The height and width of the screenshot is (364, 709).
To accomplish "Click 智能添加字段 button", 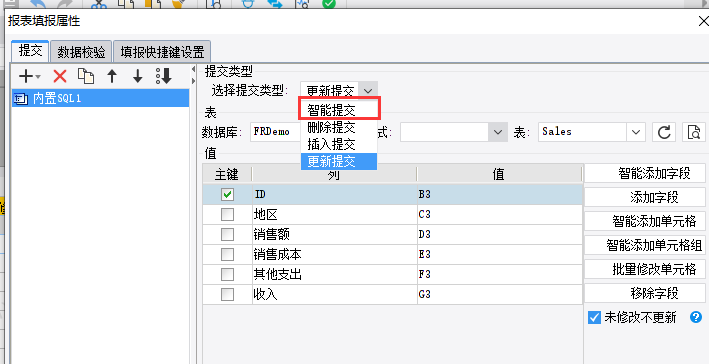I will pyautogui.click(x=645, y=173).
